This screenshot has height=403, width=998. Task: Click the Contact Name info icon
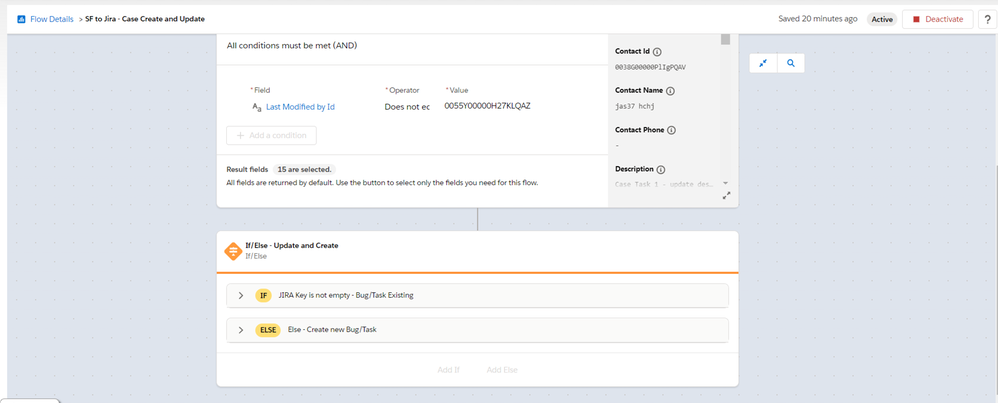[670, 91]
